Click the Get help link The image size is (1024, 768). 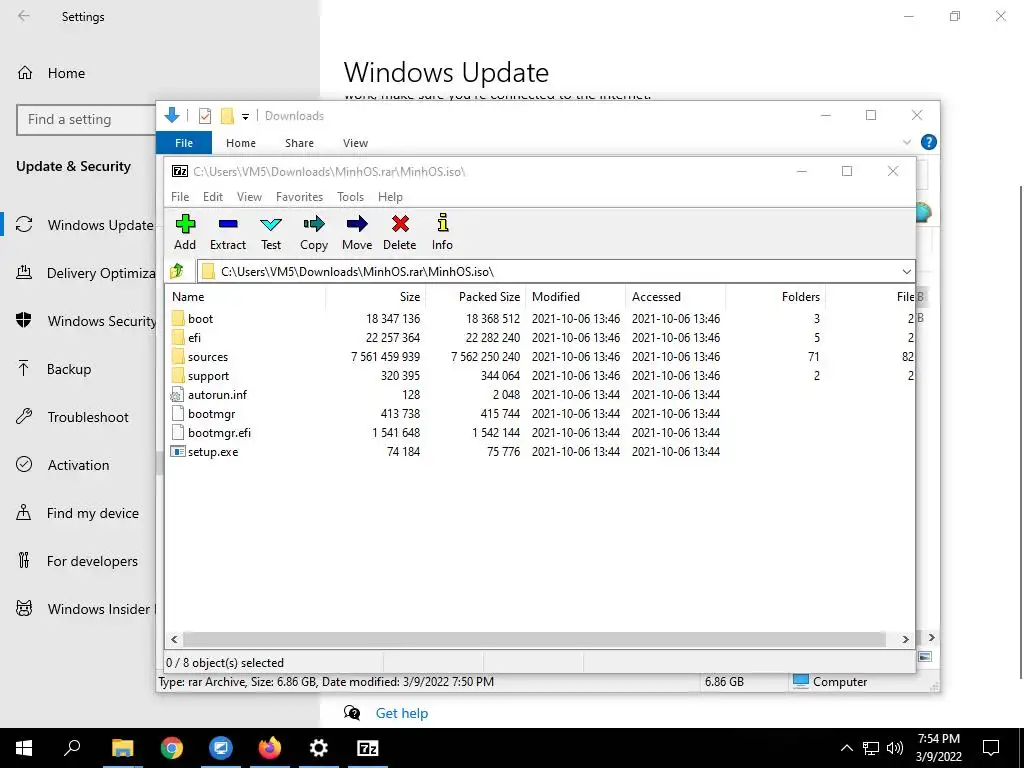tap(402, 713)
